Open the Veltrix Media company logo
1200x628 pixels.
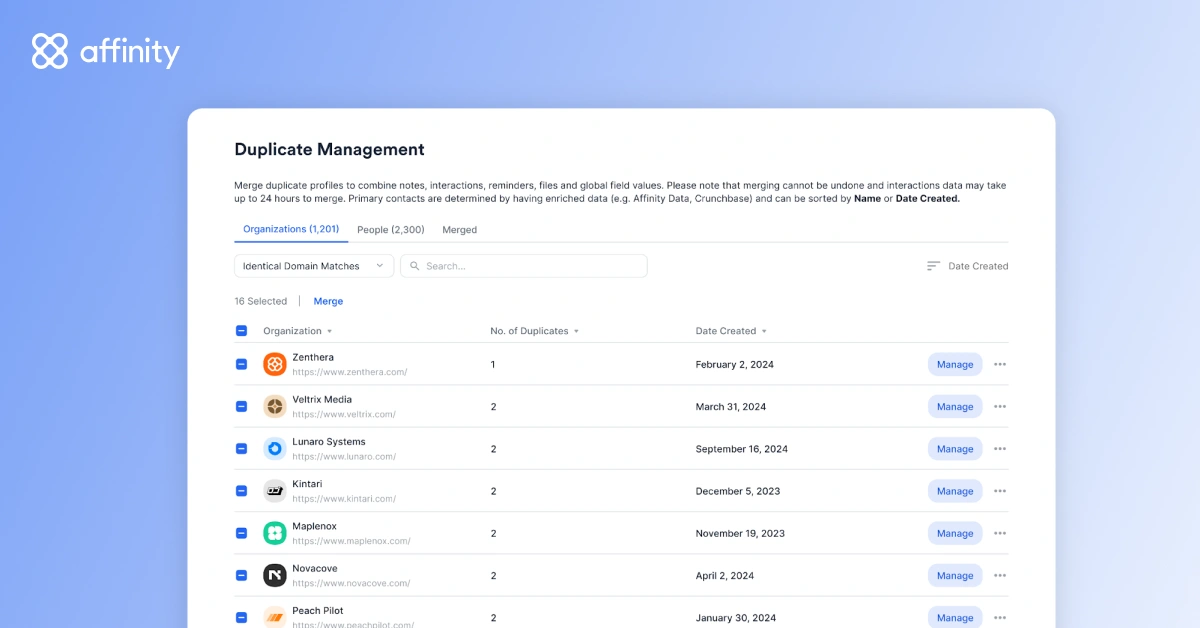275,406
